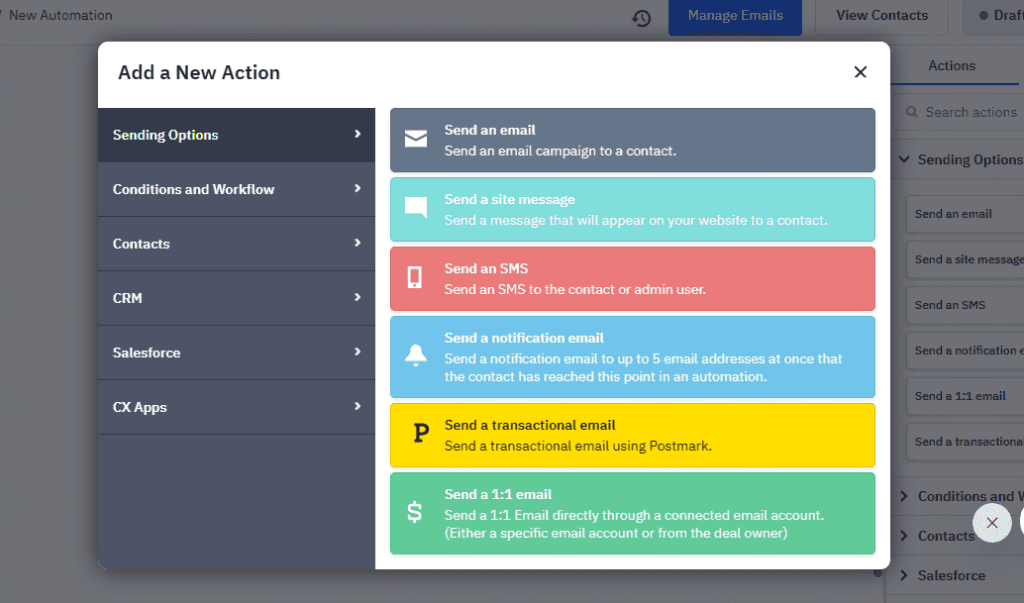Collapse Sending Options in the right sidebar
Image resolution: width=1024 pixels, height=603 pixels.
[904, 159]
